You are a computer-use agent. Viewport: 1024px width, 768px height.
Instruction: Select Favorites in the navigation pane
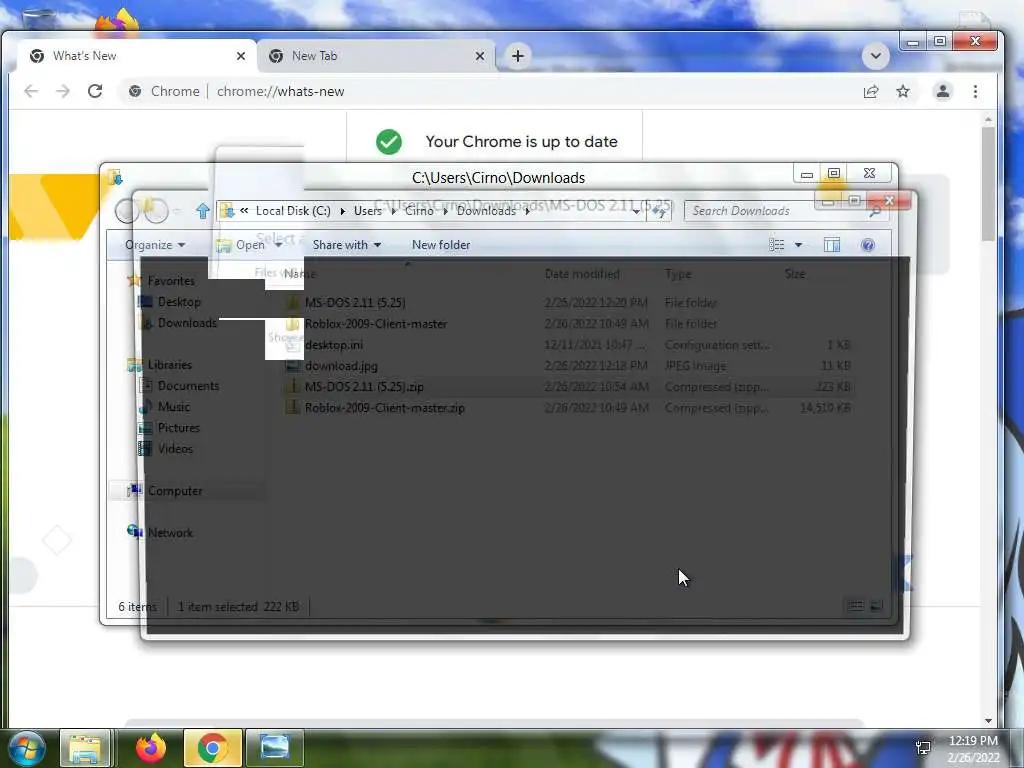pyautogui.click(x=170, y=281)
